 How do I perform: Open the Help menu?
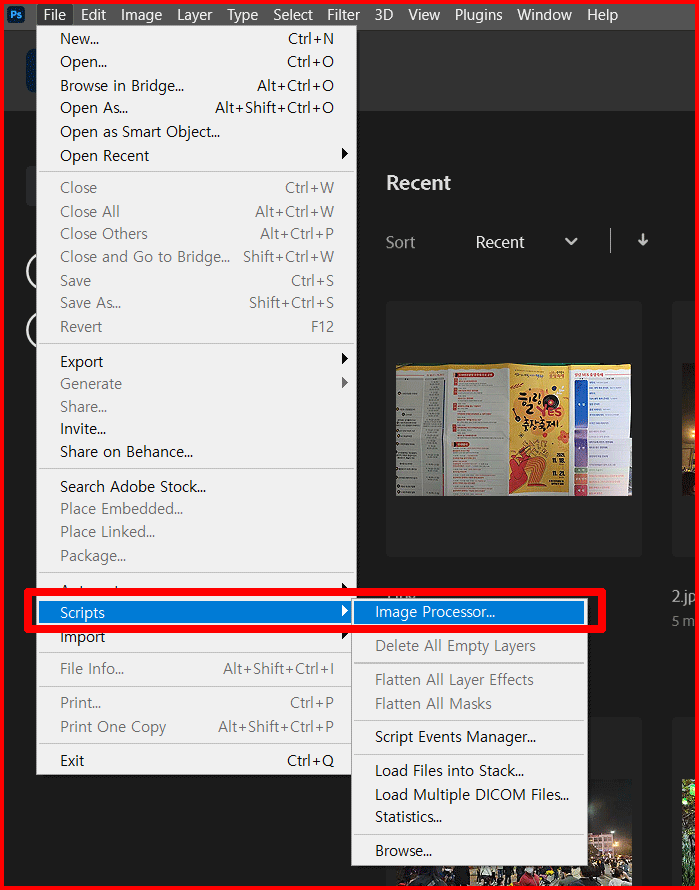602,15
